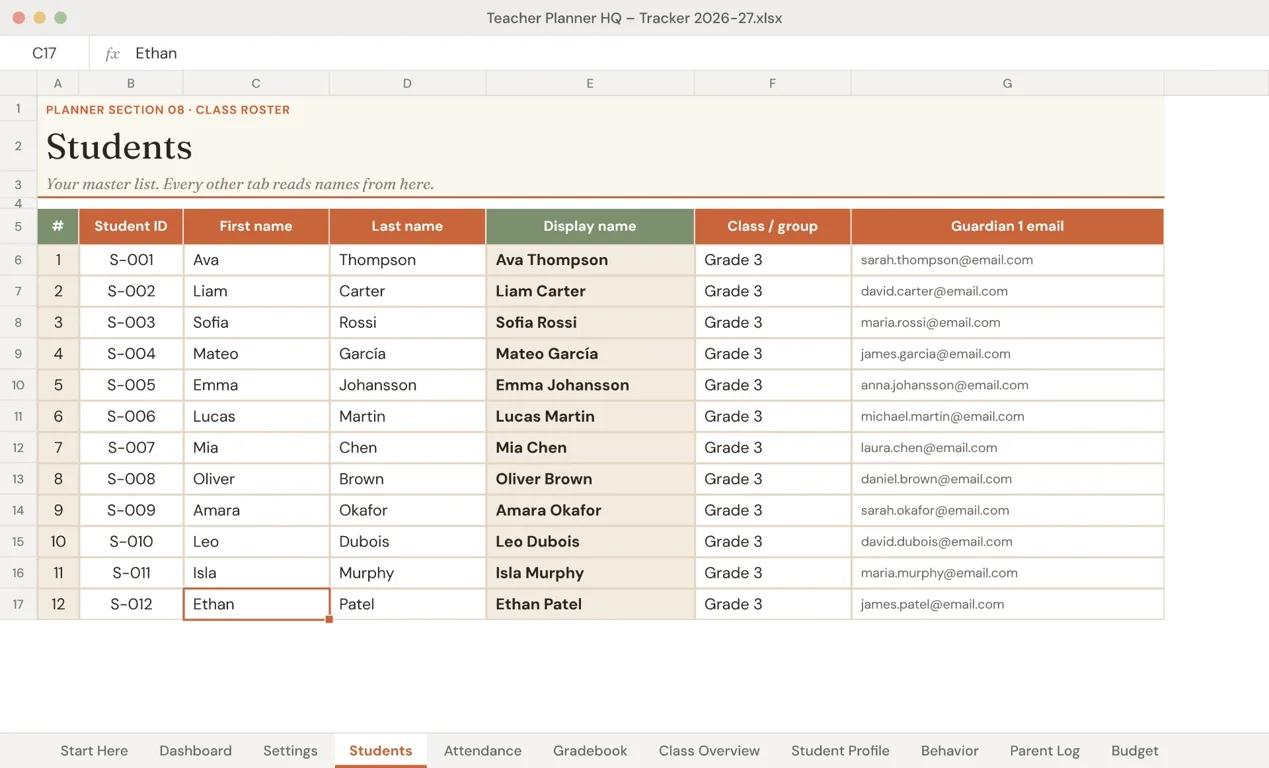Select the first name cell Sofia
The image size is (1269, 768).
[x=256, y=322]
